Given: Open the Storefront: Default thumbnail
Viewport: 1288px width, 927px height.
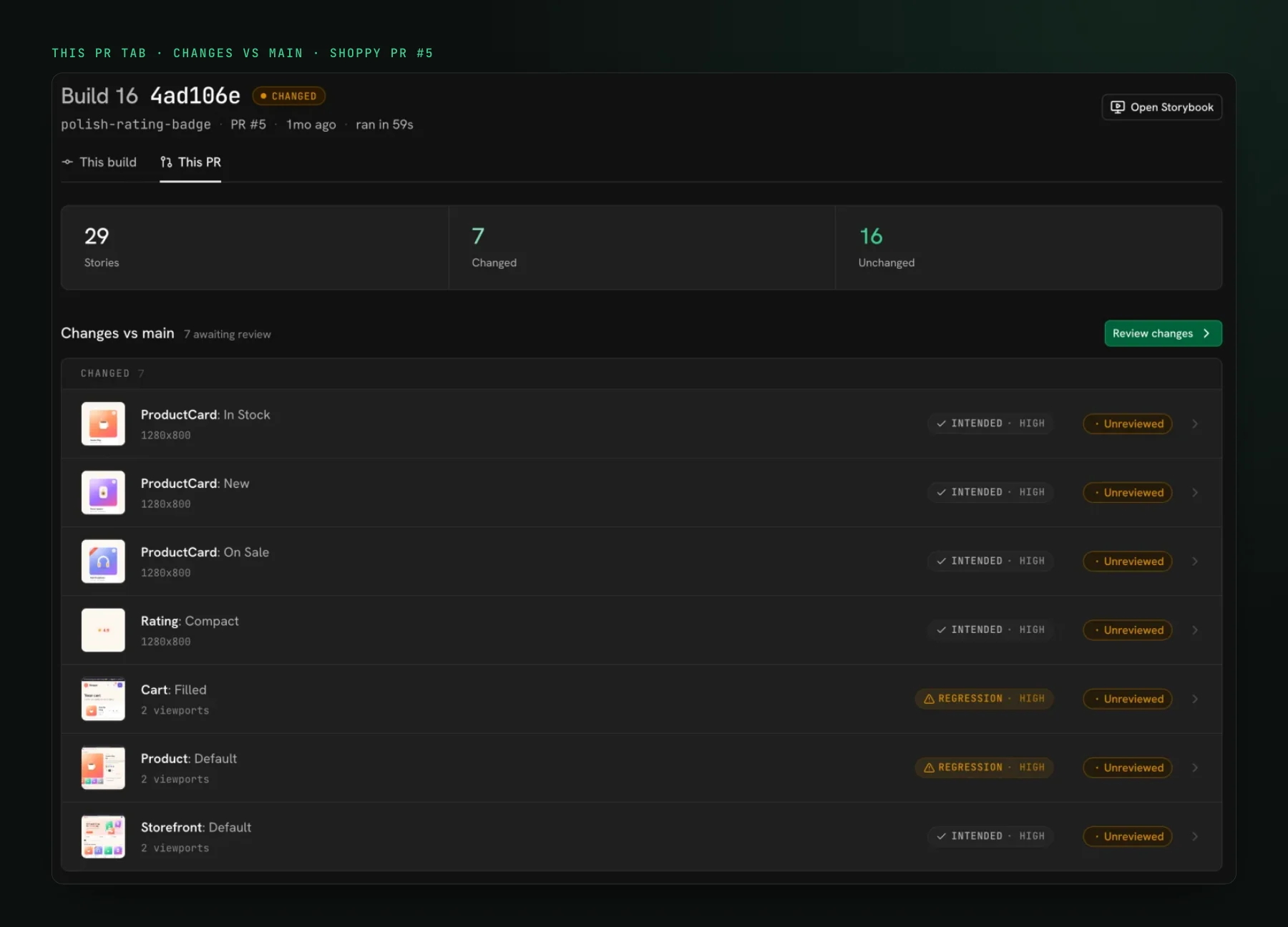Looking at the screenshot, I should coord(103,836).
